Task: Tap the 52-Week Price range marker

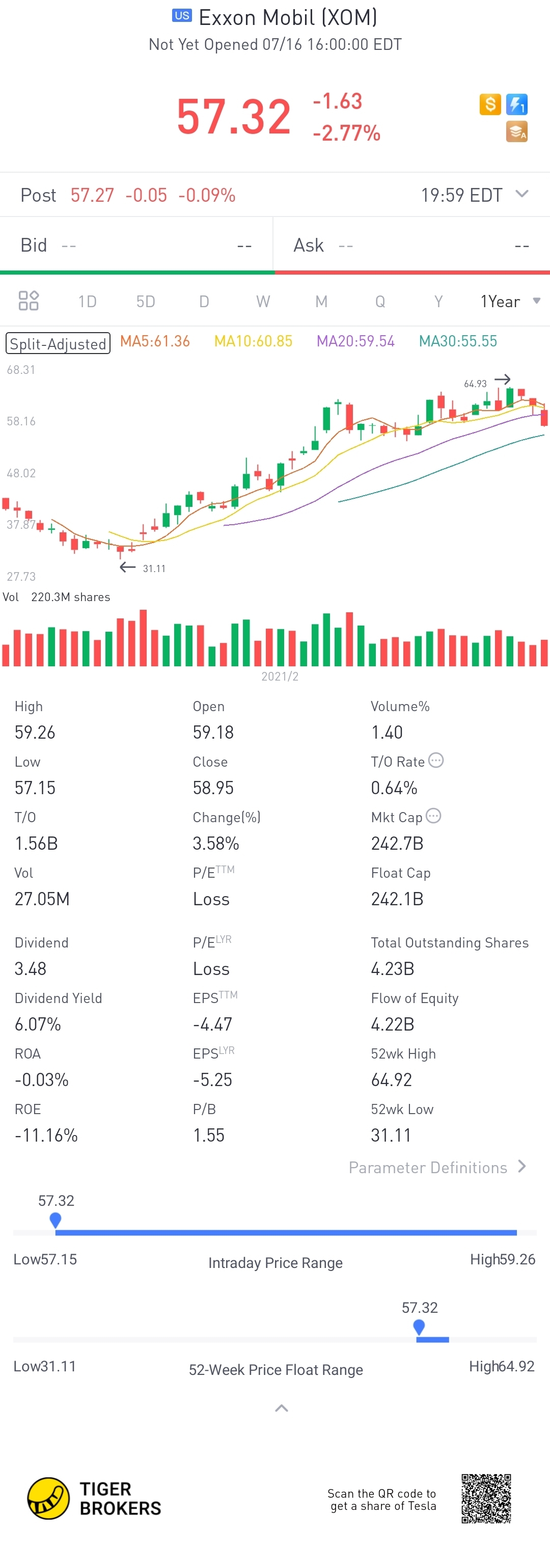Action: (x=419, y=1327)
